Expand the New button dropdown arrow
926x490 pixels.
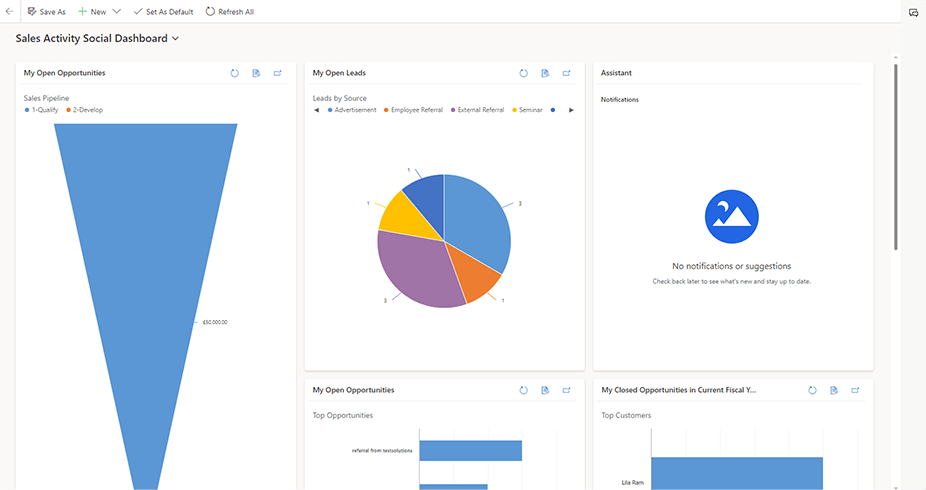tap(117, 12)
